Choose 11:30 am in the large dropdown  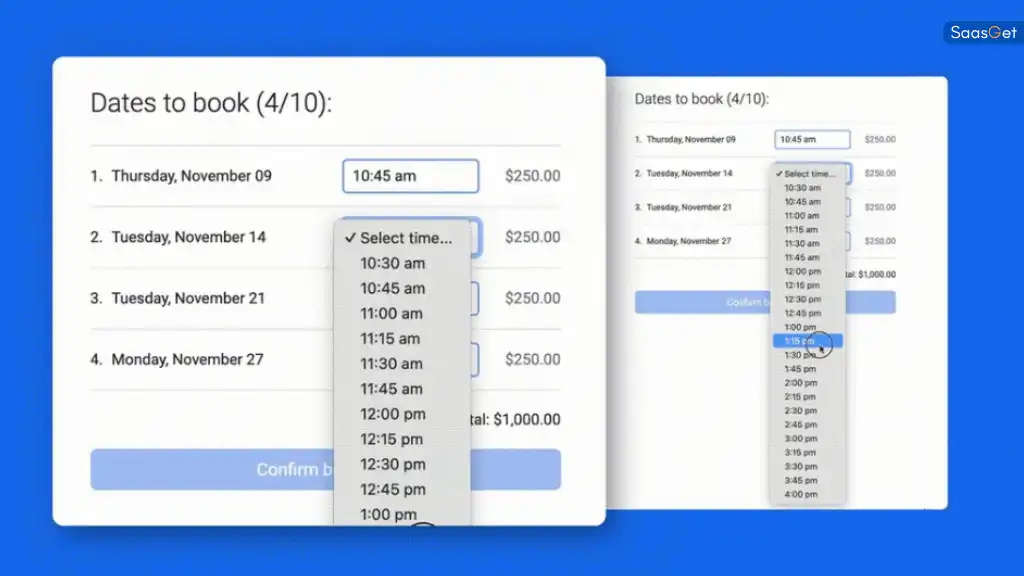[x=392, y=364]
